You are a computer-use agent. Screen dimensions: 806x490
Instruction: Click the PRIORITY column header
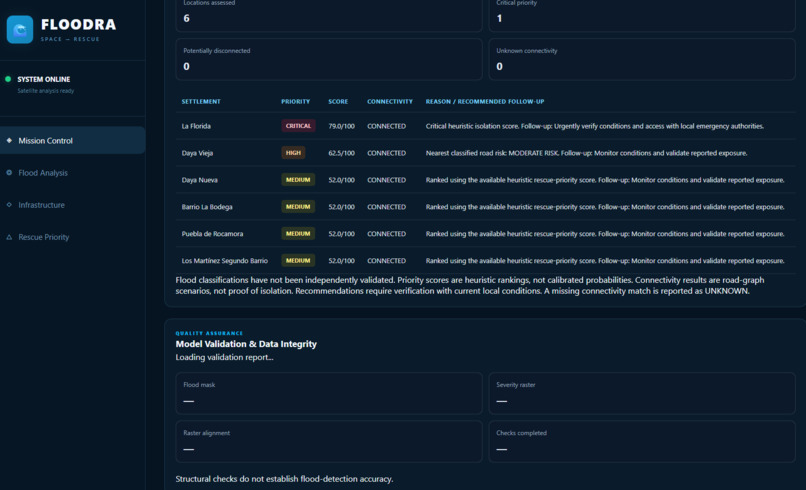tap(296, 102)
